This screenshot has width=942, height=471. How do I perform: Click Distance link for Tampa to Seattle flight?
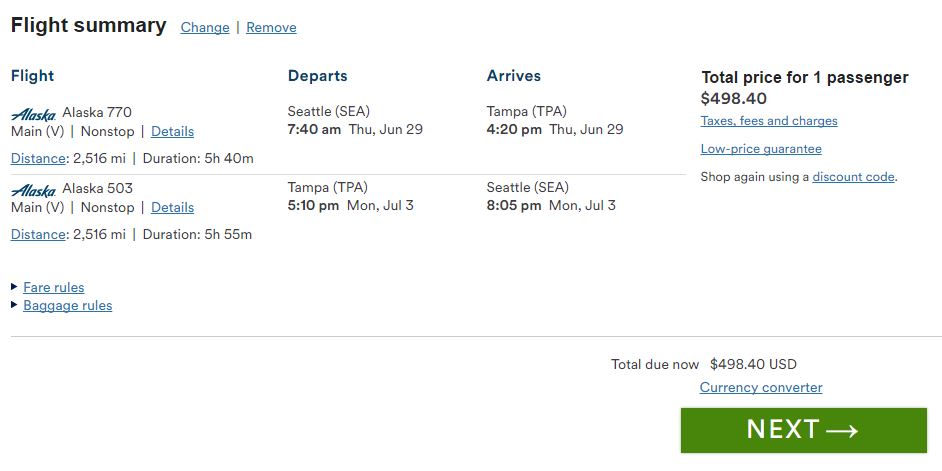(x=39, y=234)
